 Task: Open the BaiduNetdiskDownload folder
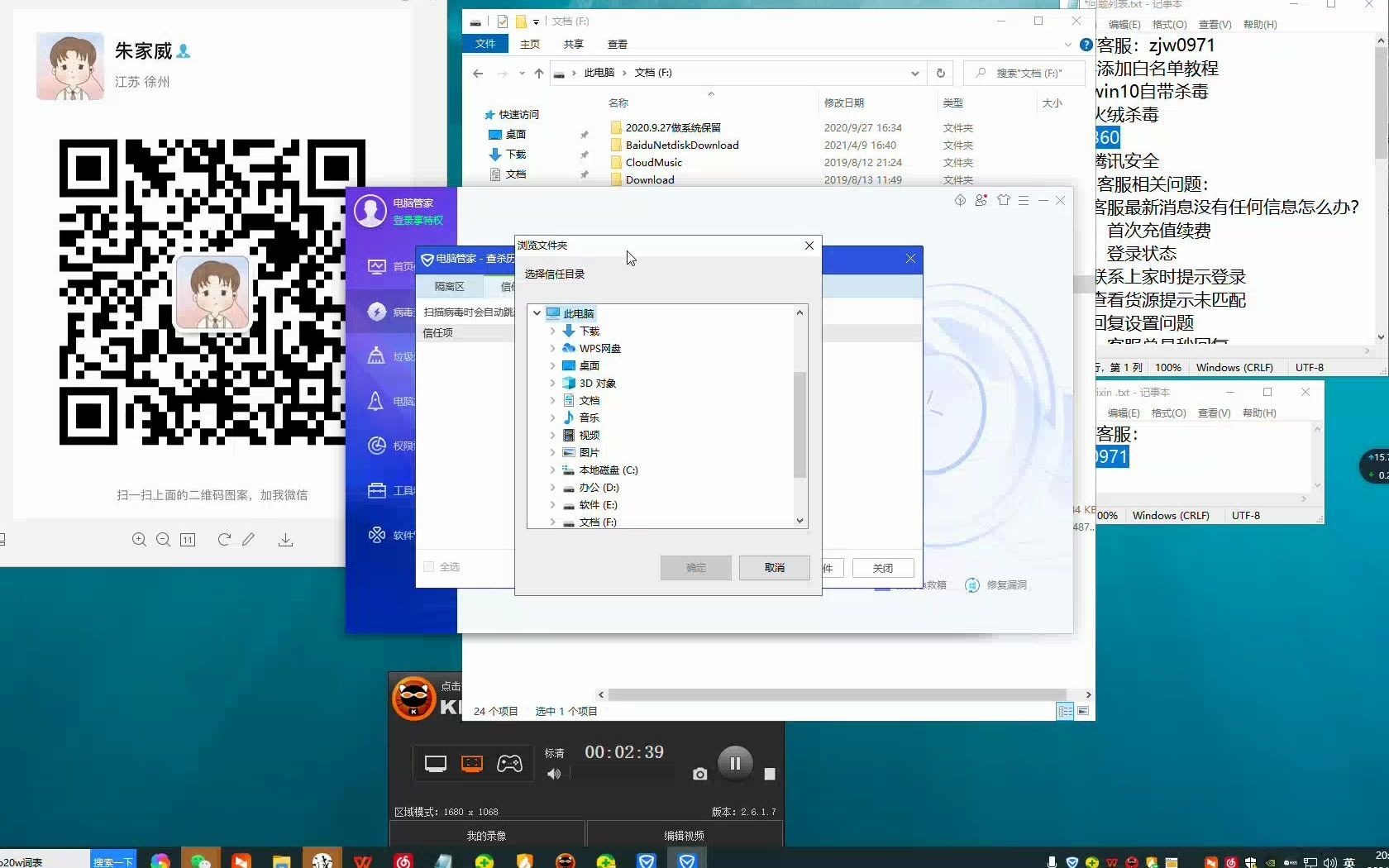(x=681, y=145)
